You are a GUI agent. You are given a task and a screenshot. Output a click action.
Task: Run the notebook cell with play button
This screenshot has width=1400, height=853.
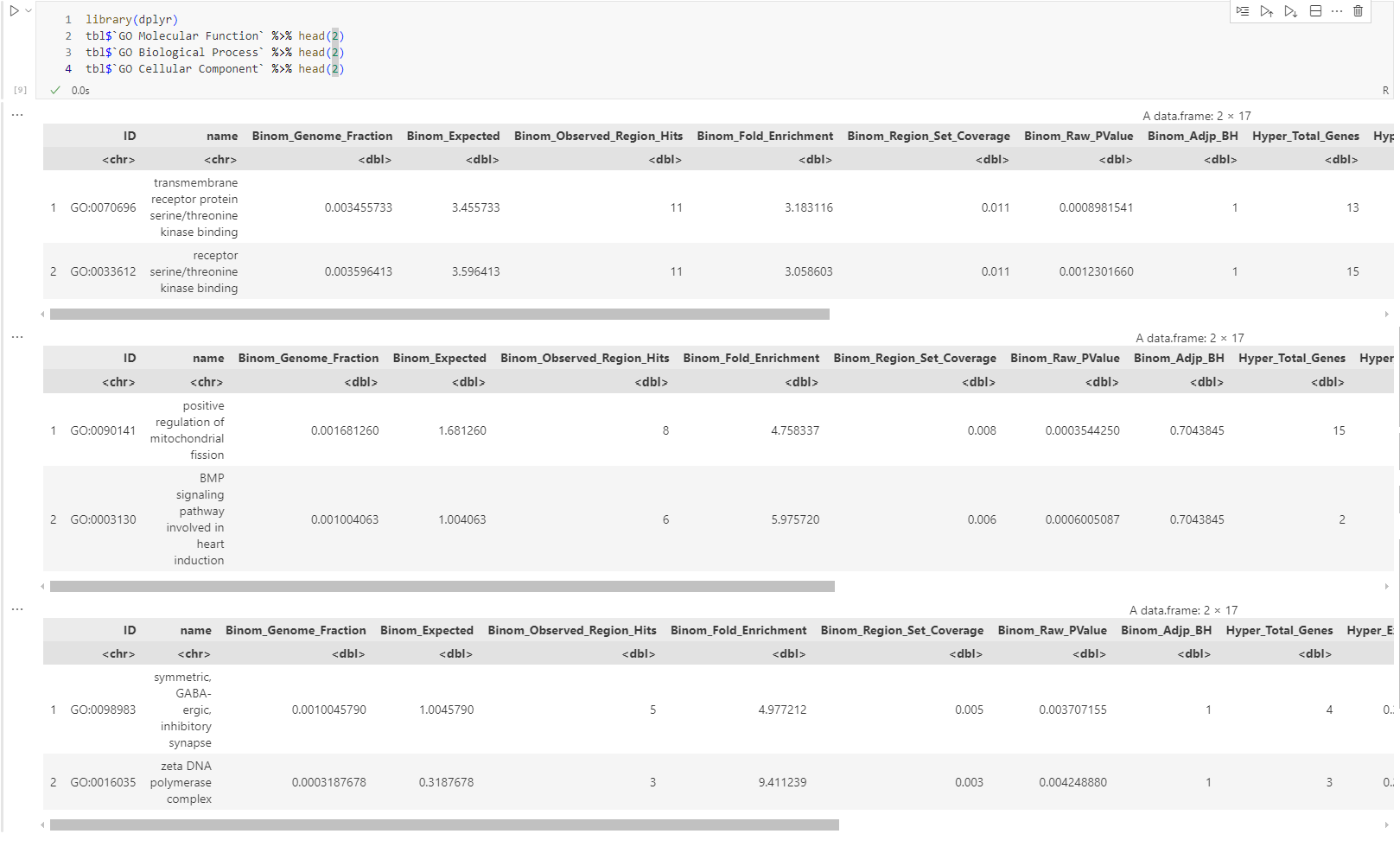click(x=14, y=11)
